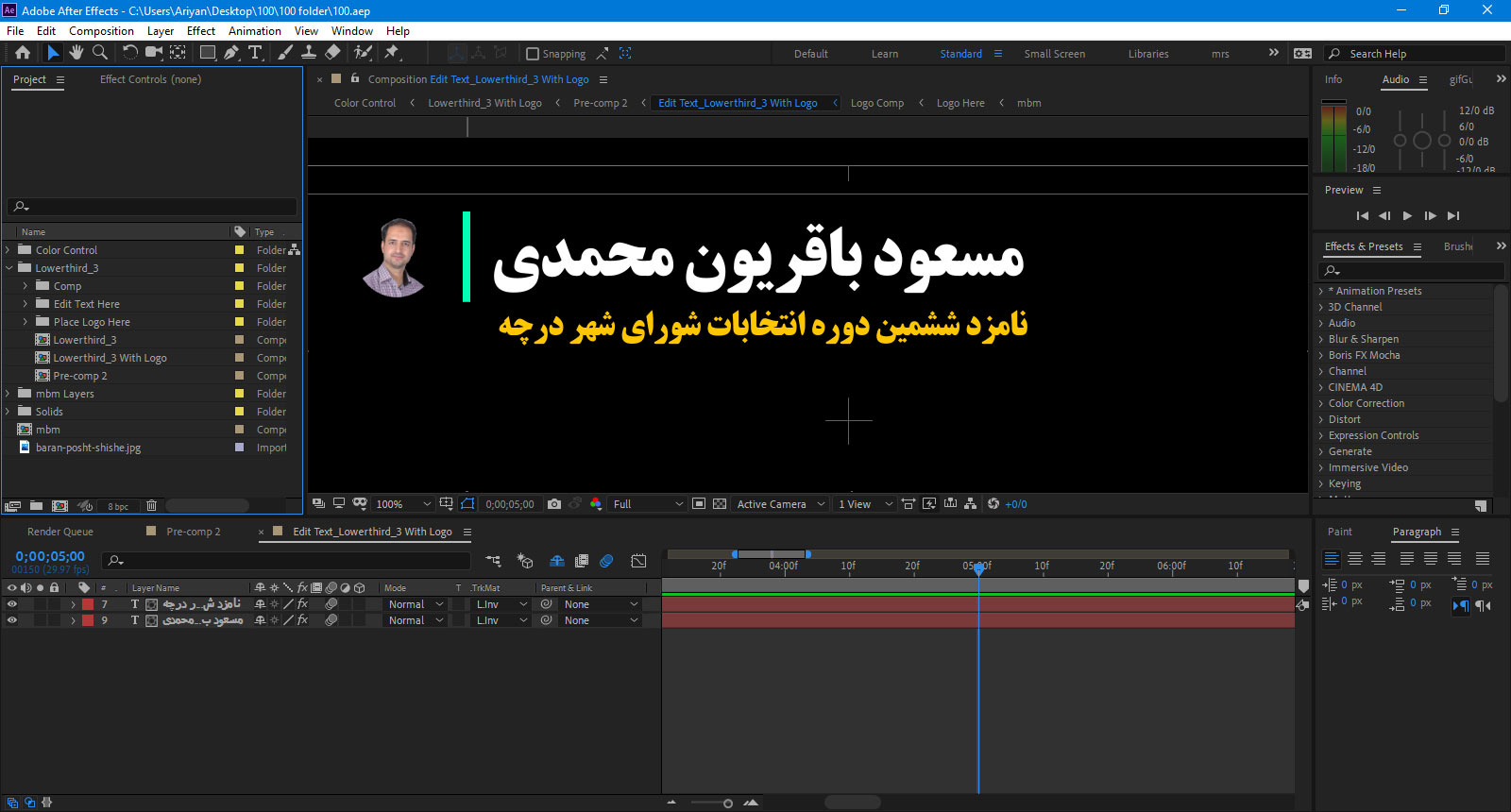The width and height of the screenshot is (1511, 812).
Task: Create new folder icon in Project panel
Action: click(x=36, y=506)
